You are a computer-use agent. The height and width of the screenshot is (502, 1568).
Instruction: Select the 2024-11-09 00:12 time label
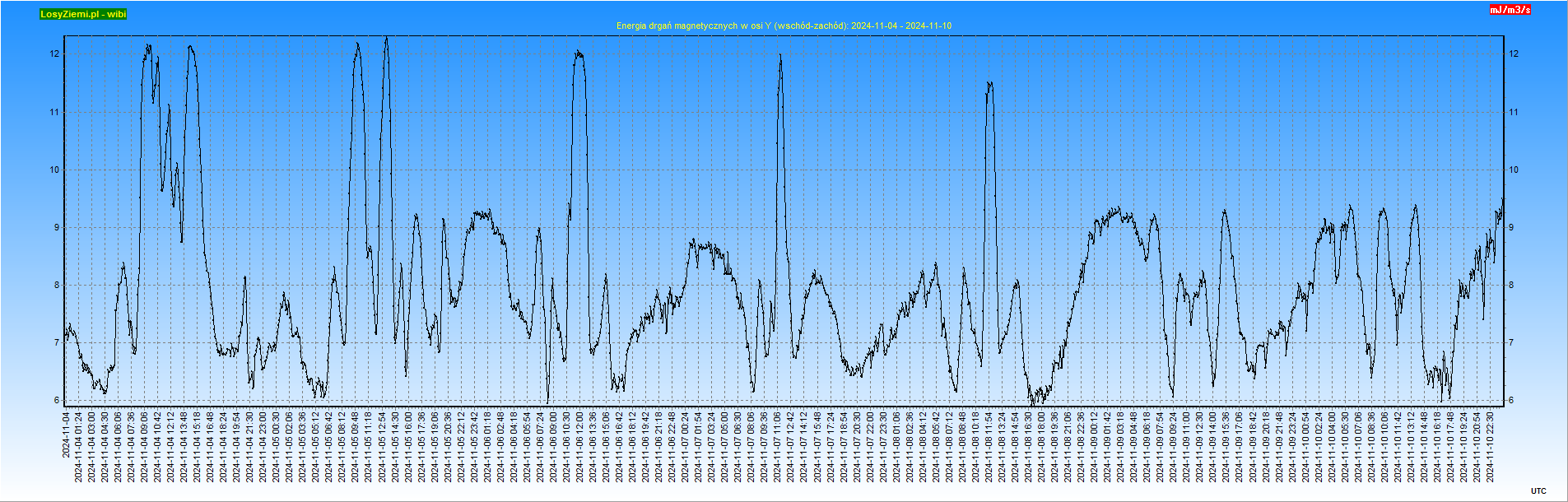[x=1095, y=447]
